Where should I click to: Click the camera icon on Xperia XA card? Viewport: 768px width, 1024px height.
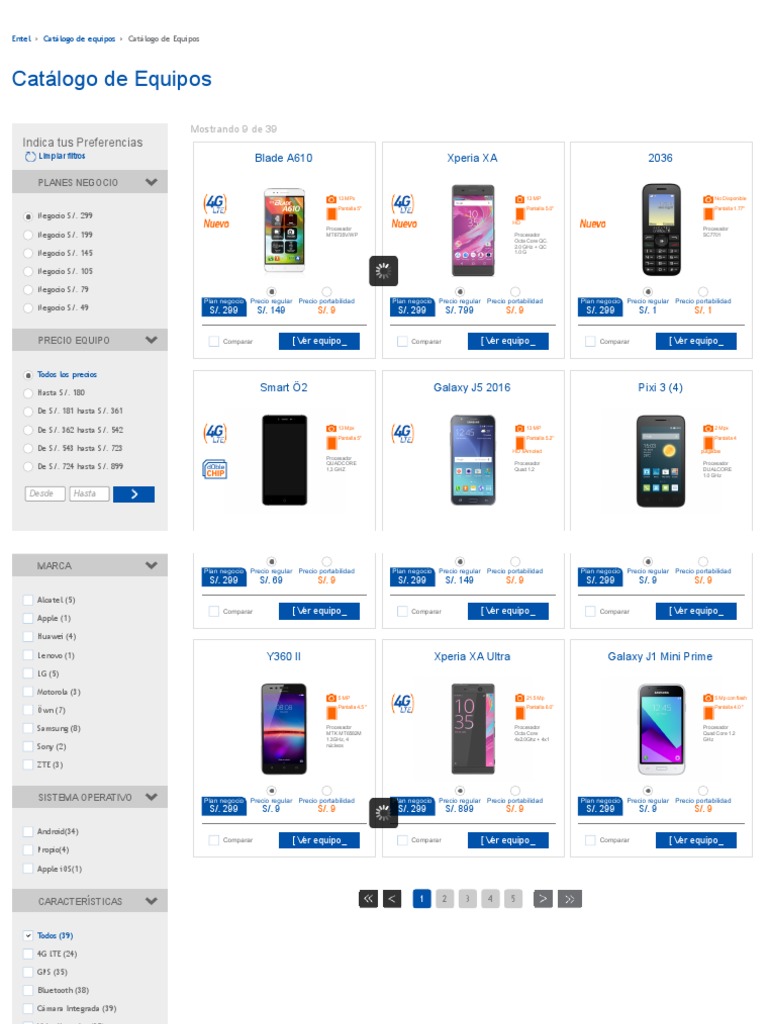[519, 199]
